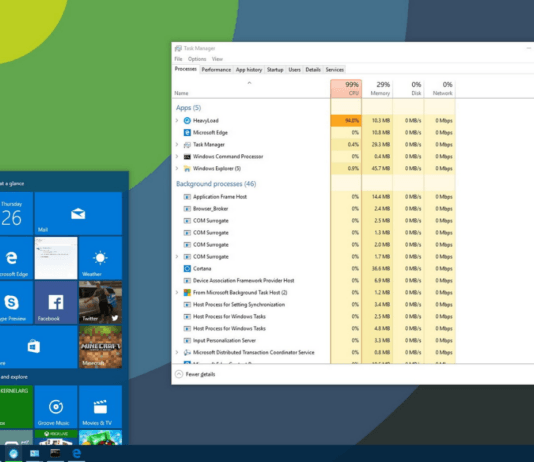Expand the Windows Command Processor group
534x462 pixels.
pyautogui.click(x=177, y=157)
